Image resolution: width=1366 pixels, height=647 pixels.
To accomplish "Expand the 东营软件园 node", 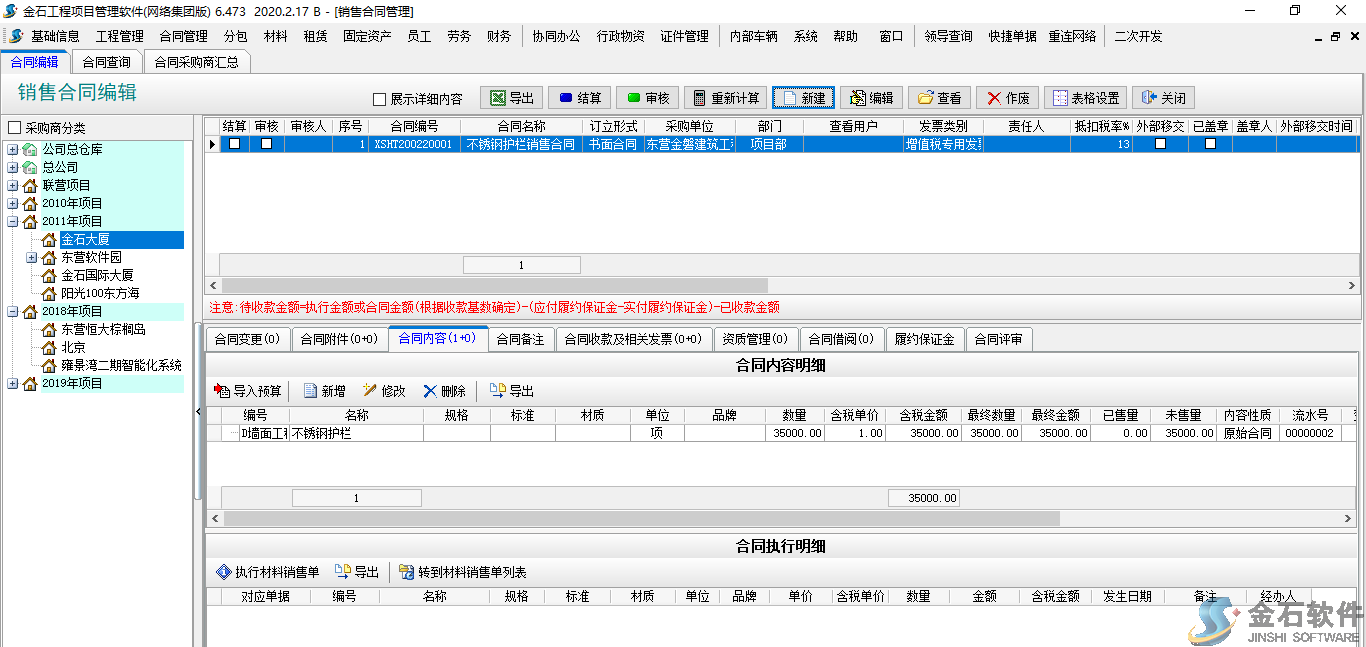I will (x=31, y=257).
